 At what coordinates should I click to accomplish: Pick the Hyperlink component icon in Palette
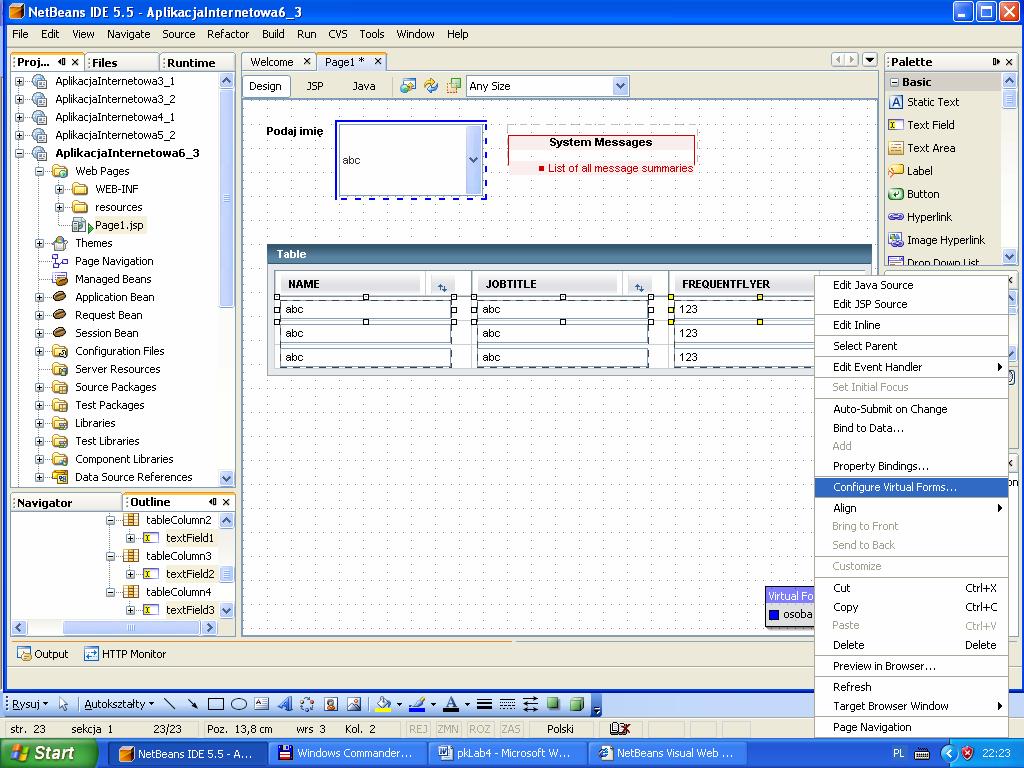click(x=896, y=217)
